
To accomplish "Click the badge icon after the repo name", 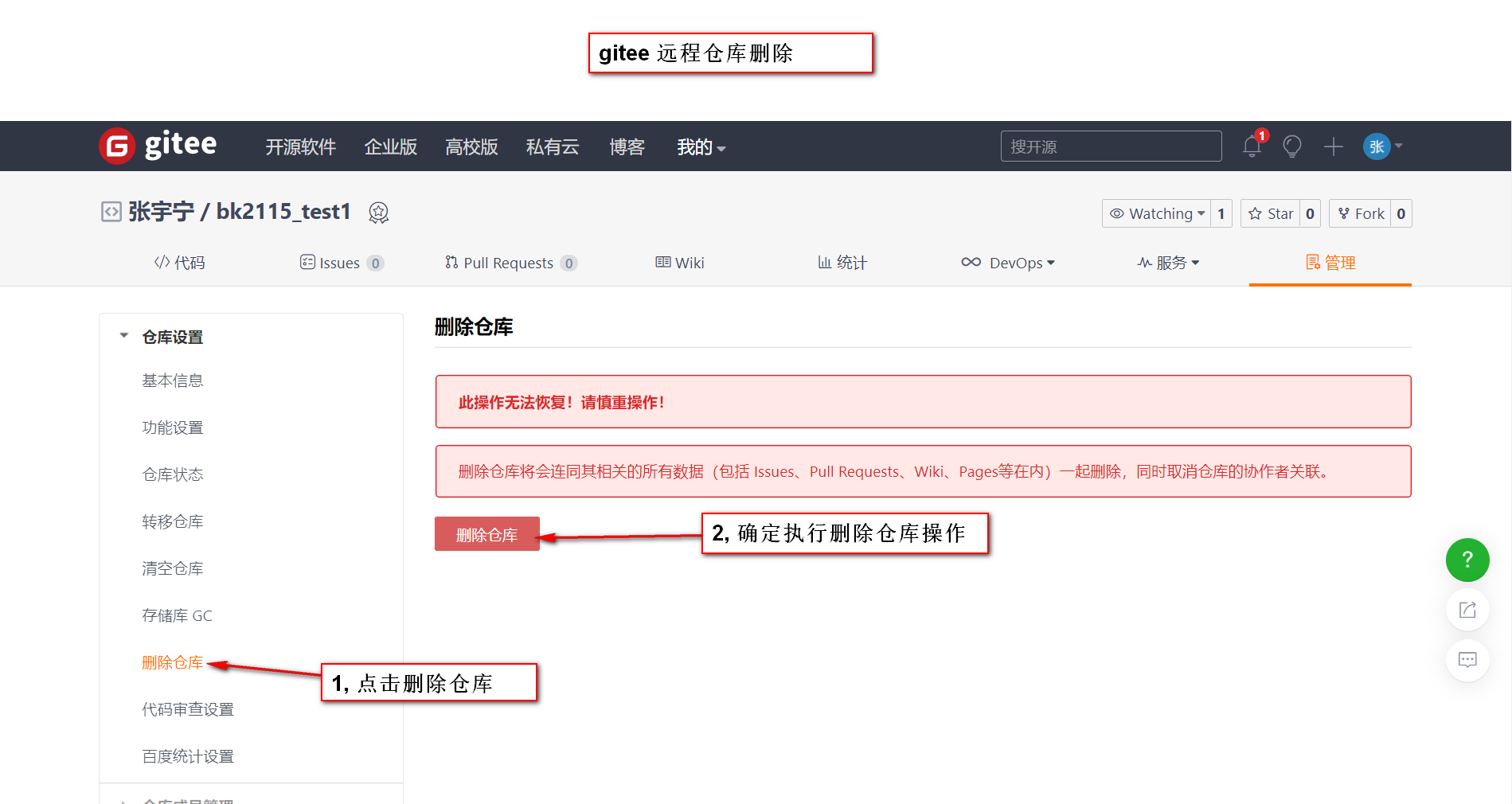I will (378, 213).
